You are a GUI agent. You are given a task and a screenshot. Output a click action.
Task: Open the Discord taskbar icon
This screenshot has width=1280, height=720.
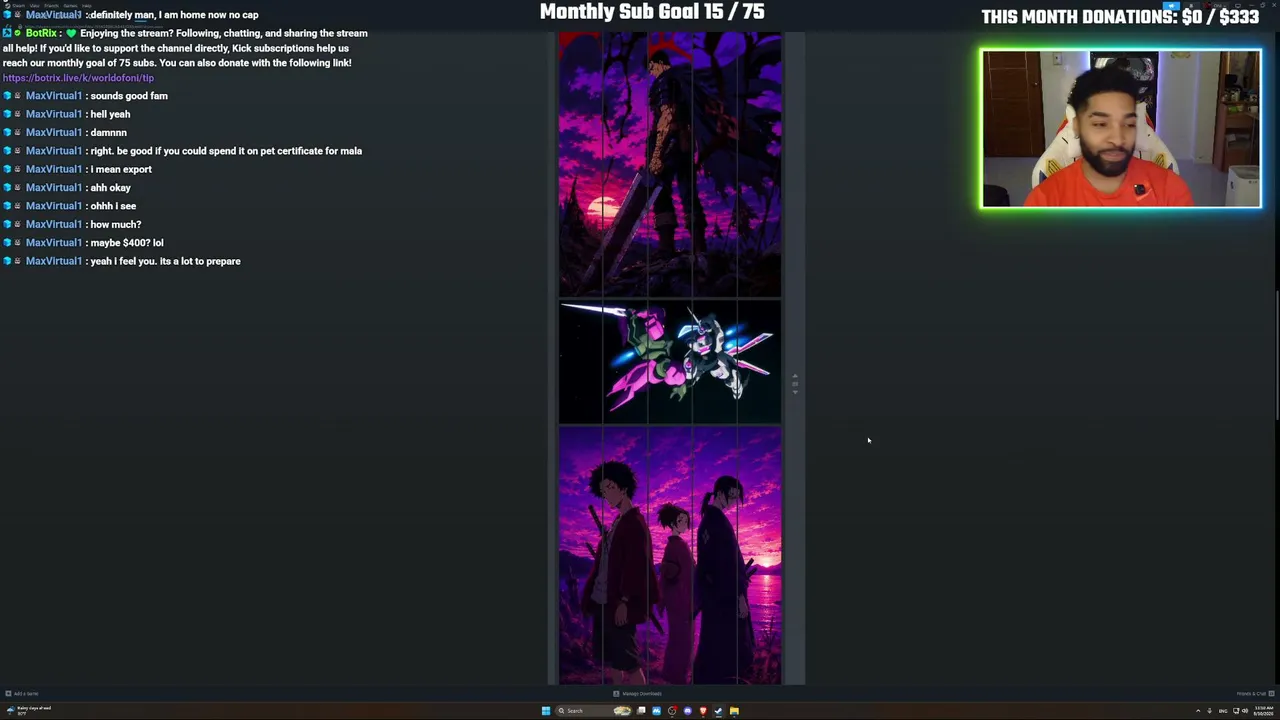click(687, 711)
